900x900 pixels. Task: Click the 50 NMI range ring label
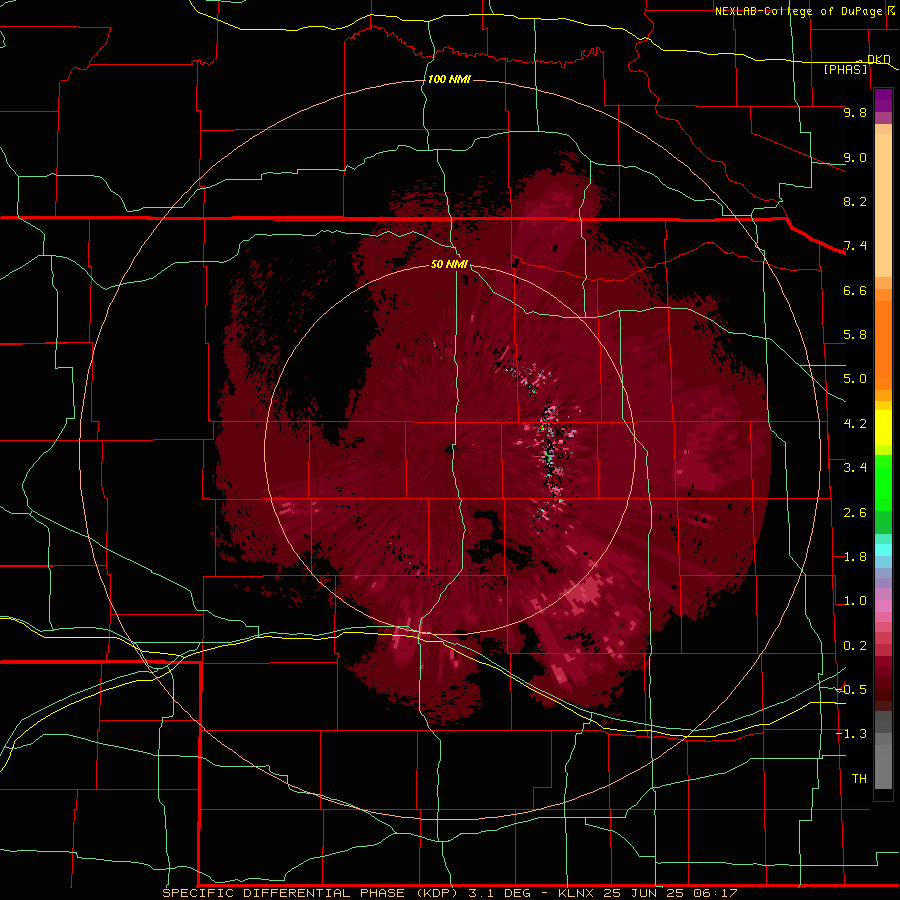(449, 264)
